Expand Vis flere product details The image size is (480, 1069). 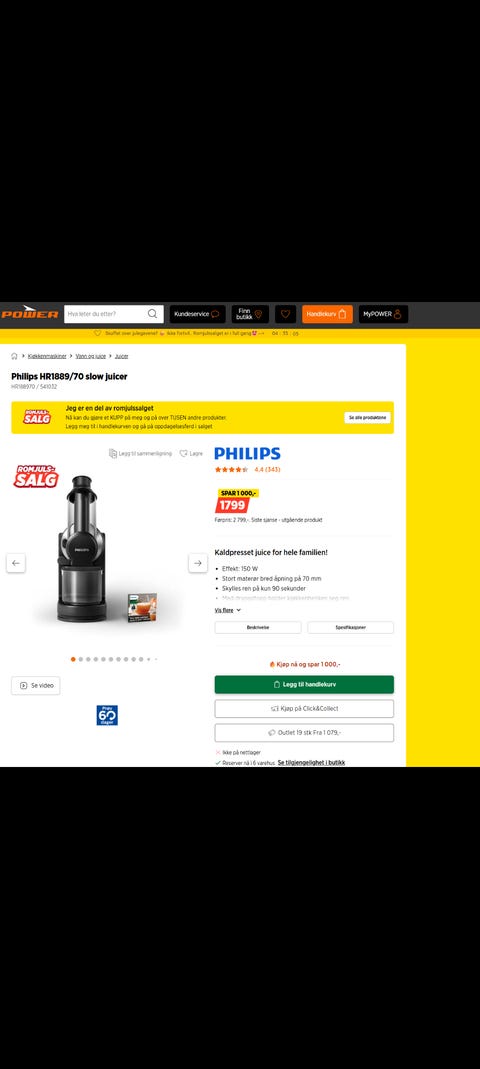click(228, 610)
